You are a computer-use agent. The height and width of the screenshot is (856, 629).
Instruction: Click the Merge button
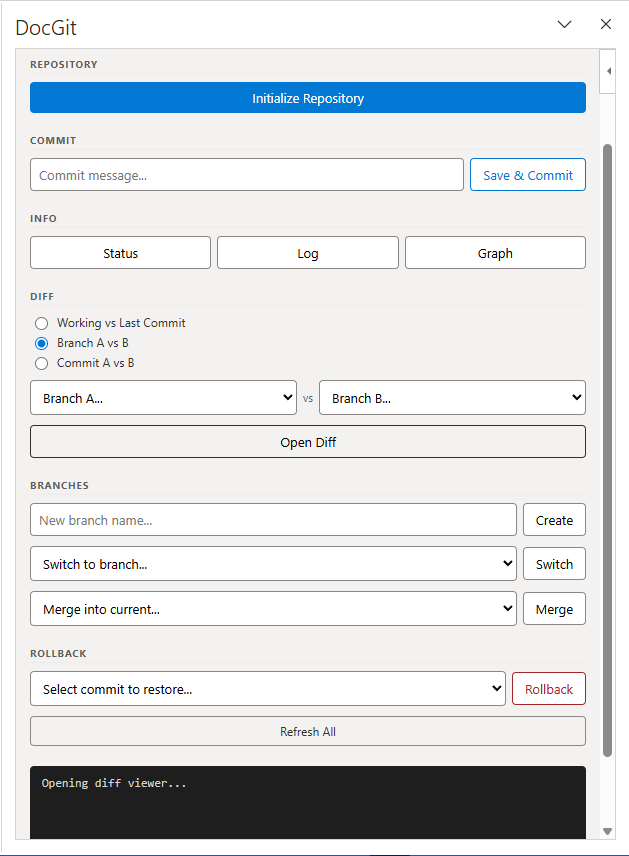(554, 608)
